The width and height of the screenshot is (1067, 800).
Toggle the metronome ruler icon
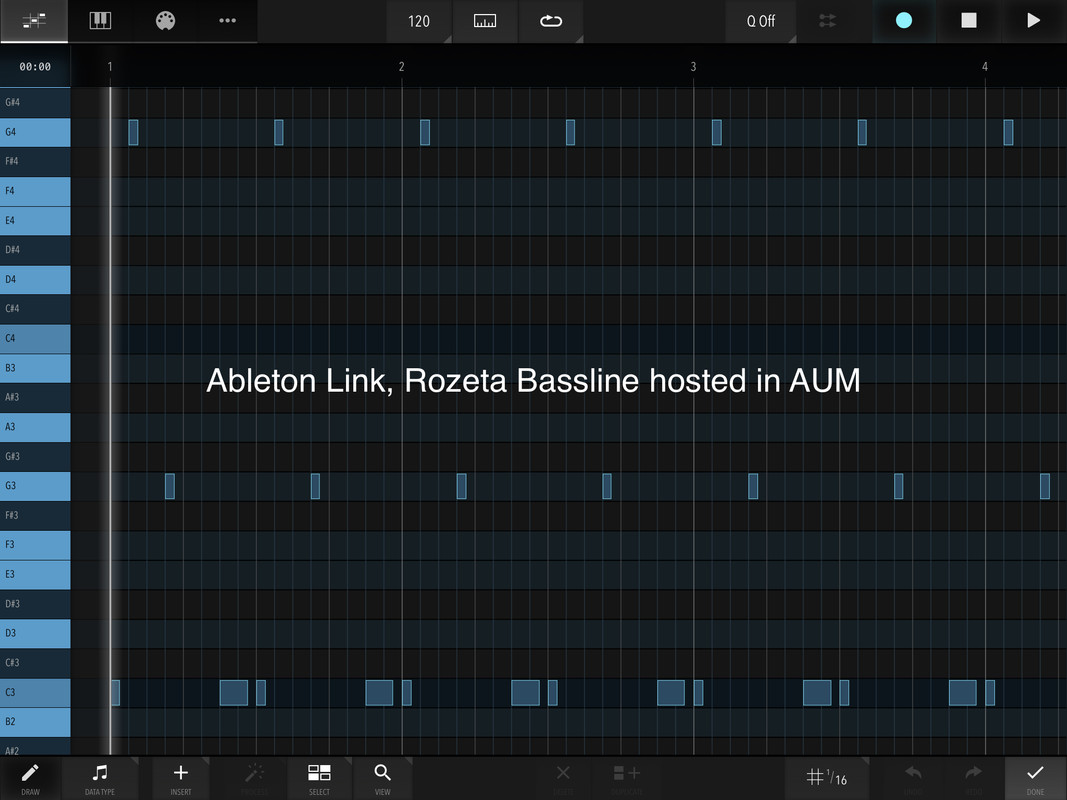485,21
